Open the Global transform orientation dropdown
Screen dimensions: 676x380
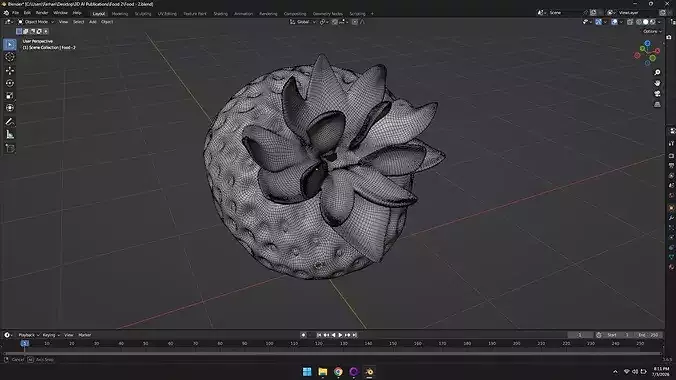click(x=303, y=22)
